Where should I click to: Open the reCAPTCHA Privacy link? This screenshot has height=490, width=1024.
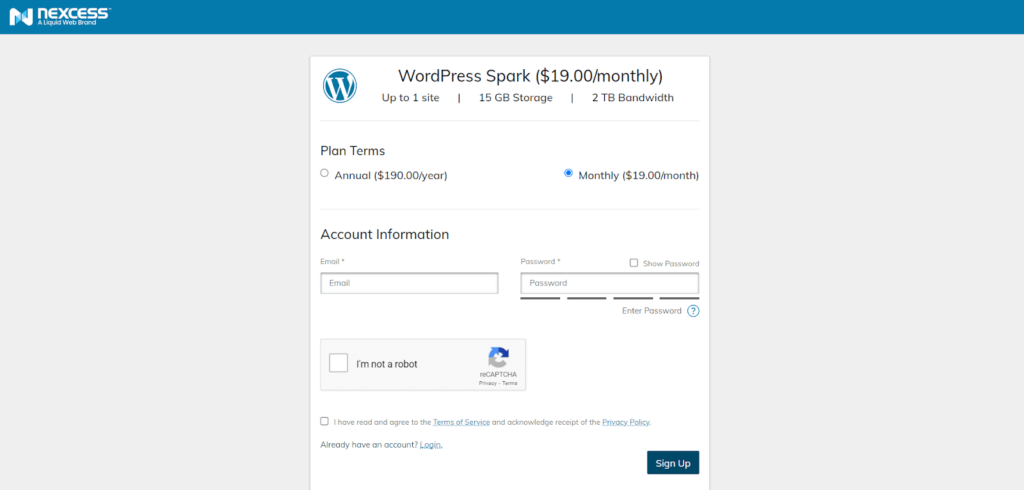(x=488, y=384)
